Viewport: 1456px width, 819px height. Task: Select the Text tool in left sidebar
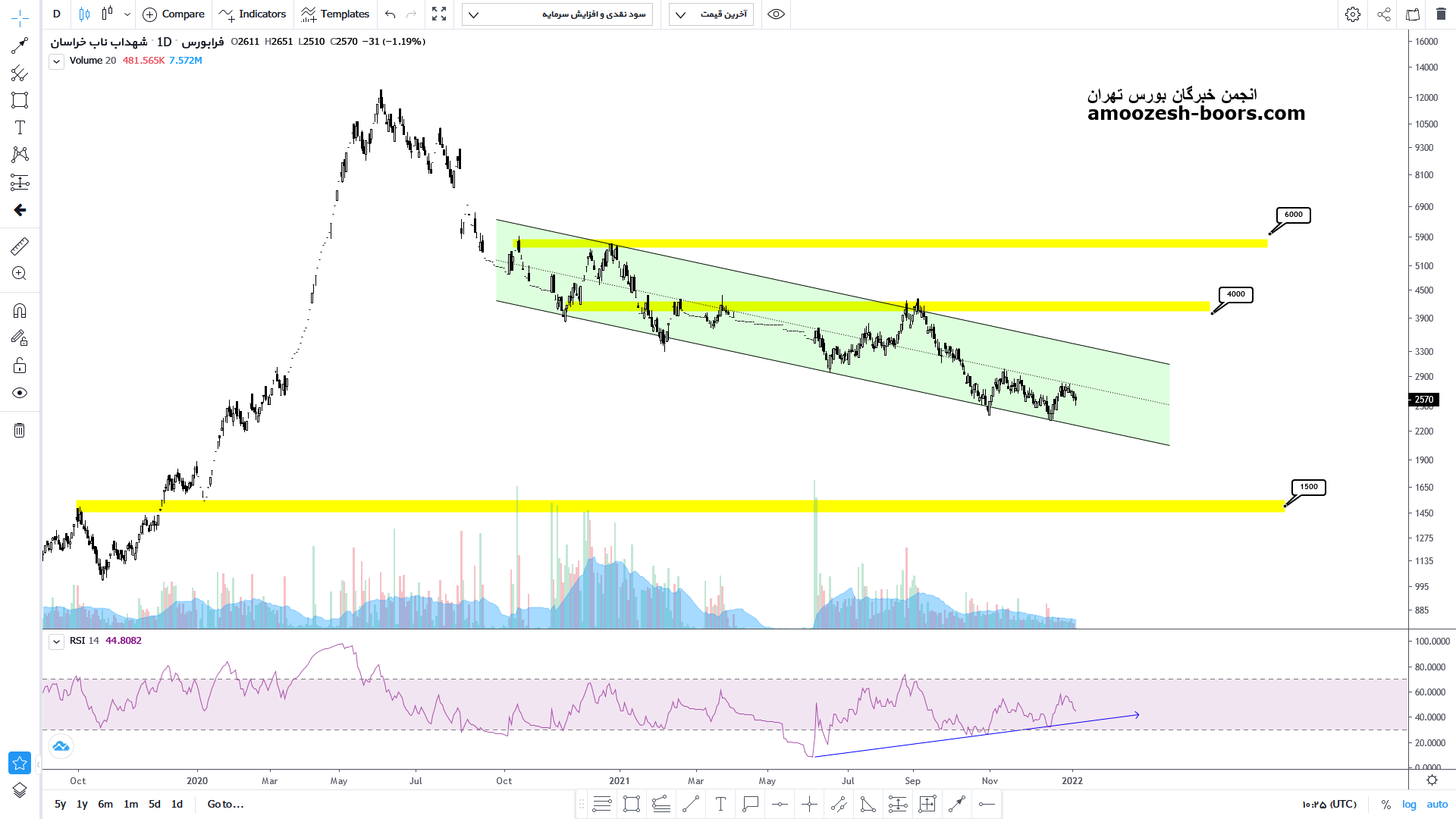pos(20,127)
